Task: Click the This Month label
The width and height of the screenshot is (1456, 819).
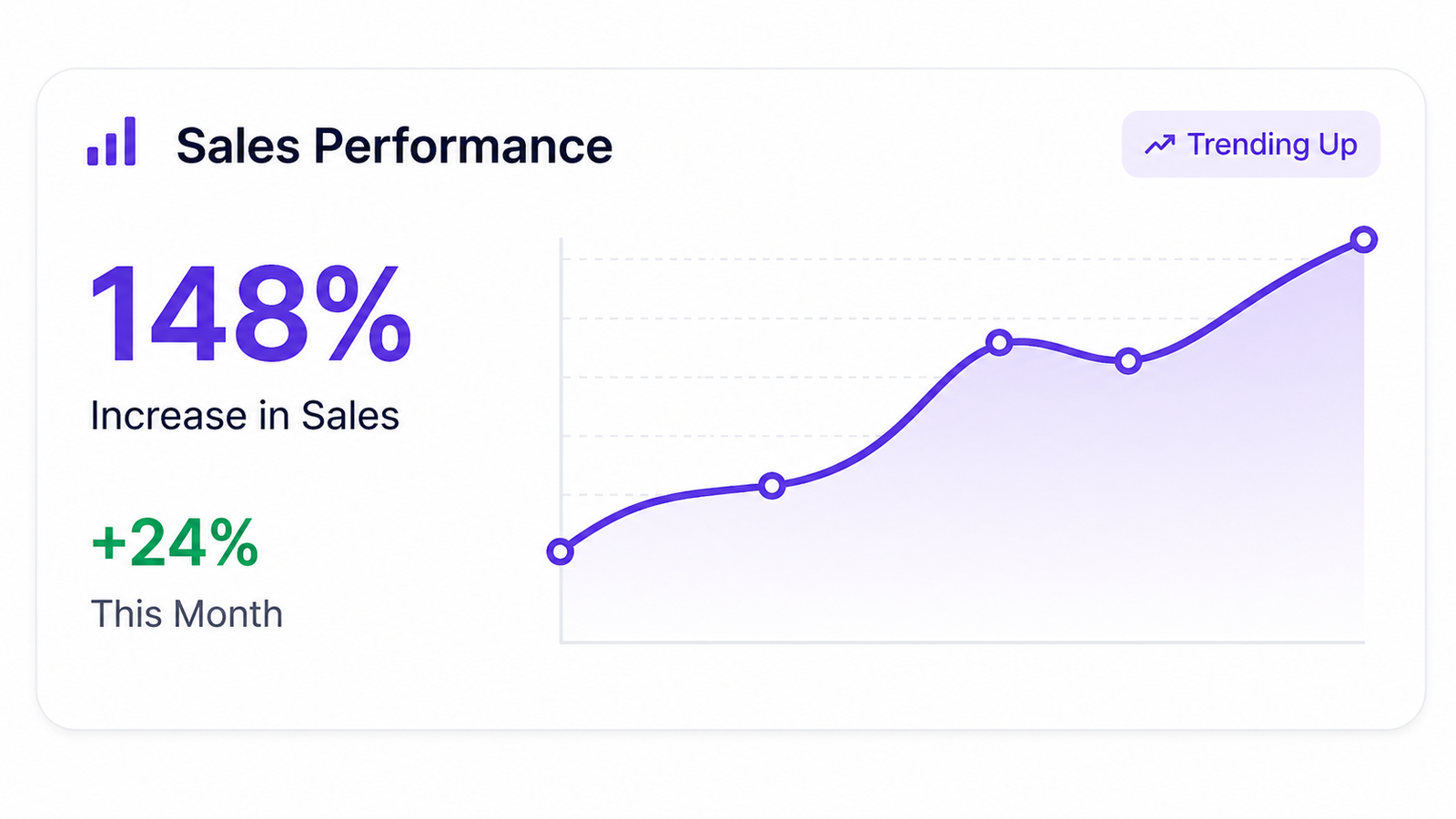Action: click(187, 614)
